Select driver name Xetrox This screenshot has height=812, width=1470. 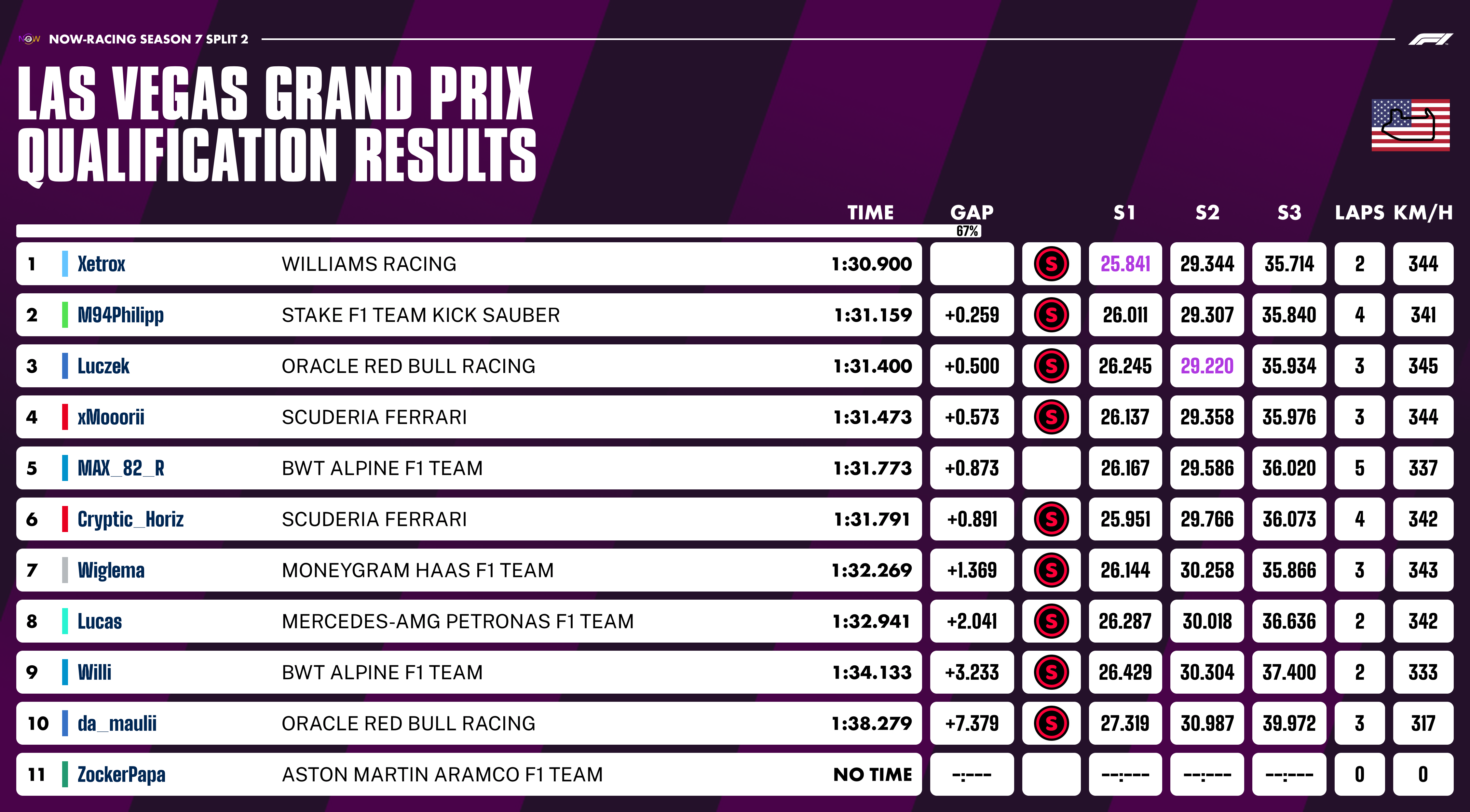click(x=101, y=264)
